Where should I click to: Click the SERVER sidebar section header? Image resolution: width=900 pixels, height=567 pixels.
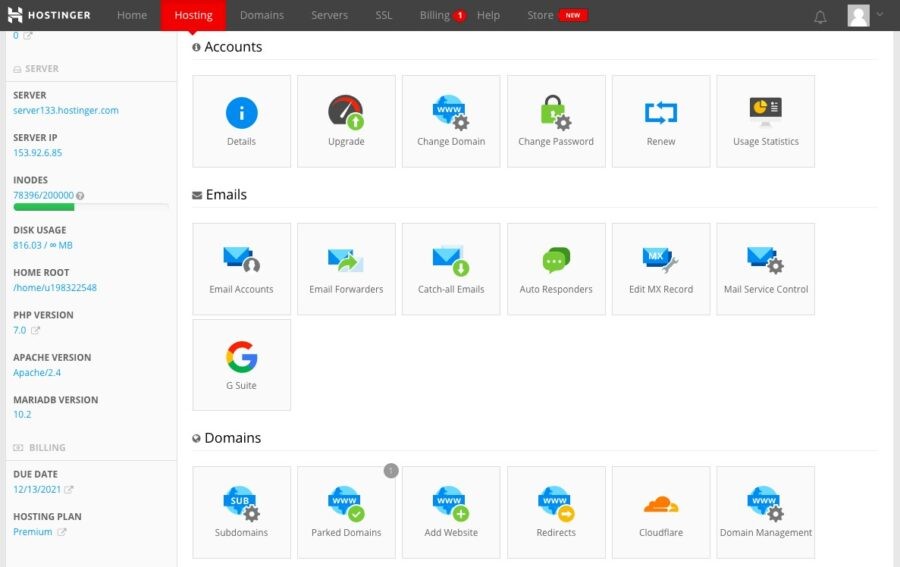point(36,69)
